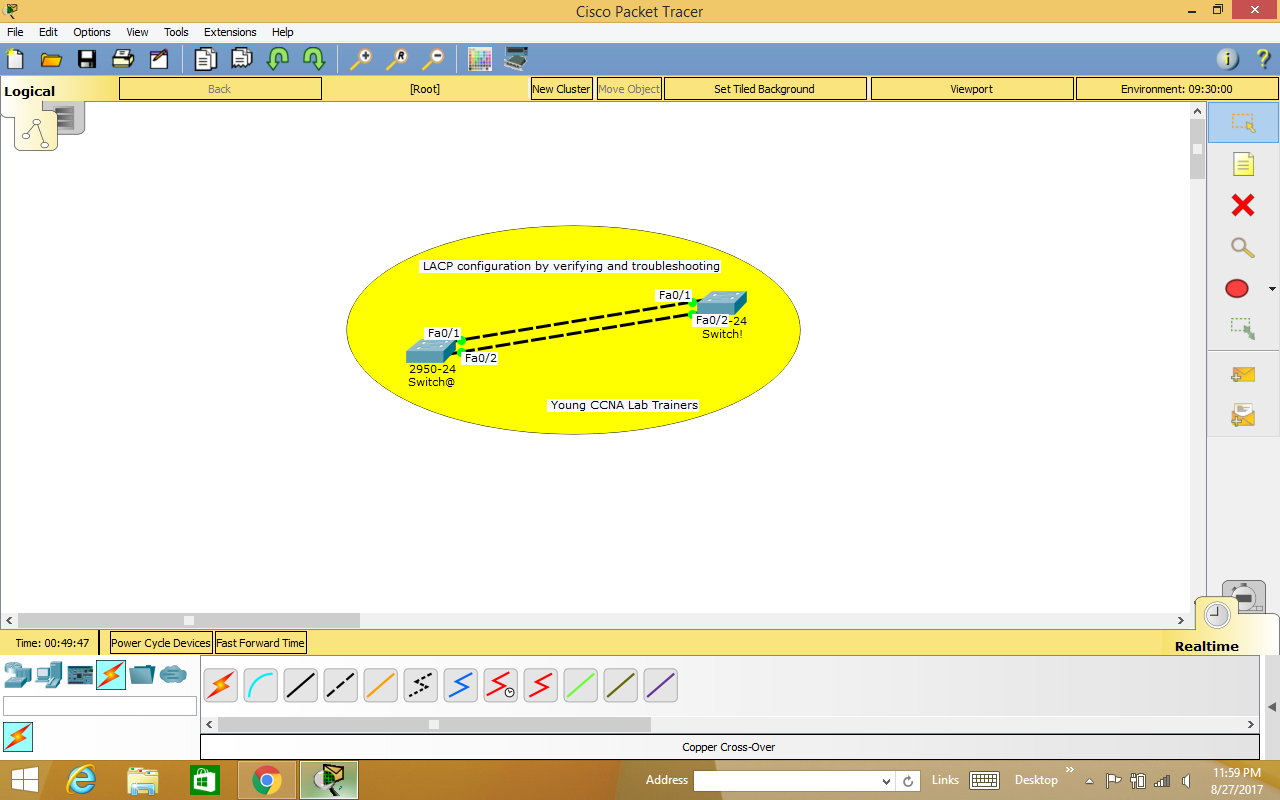Click Power Cycle Devices
1280x800 pixels.
(161, 643)
